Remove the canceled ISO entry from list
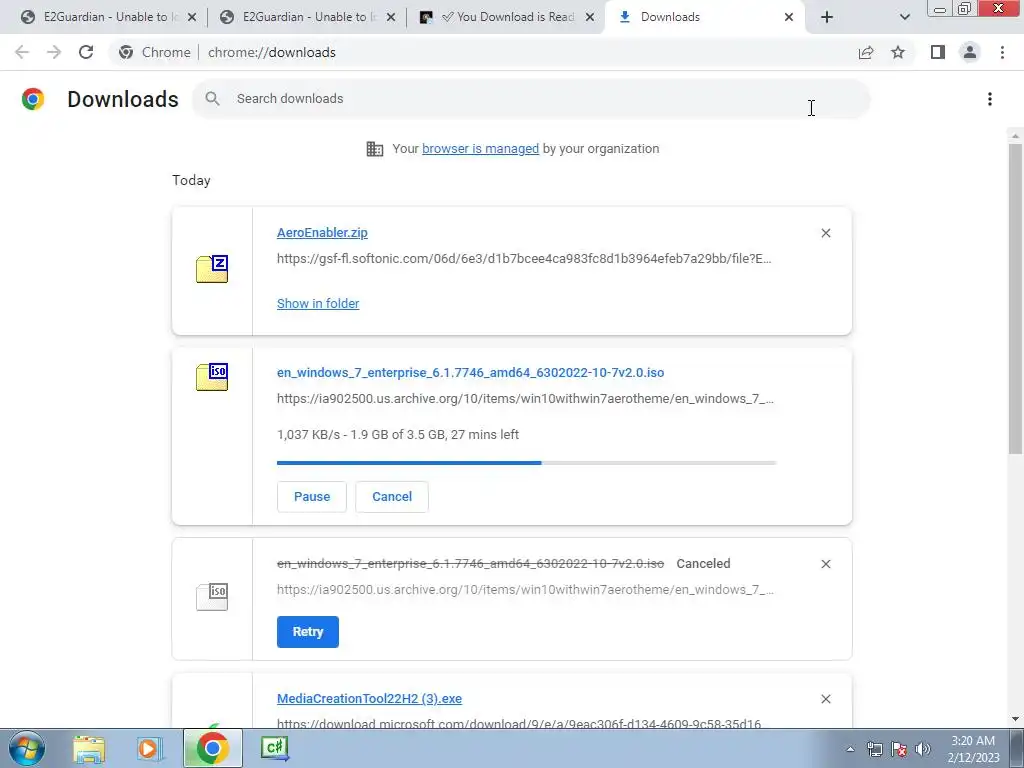The width and height of the screenshot is (1024, 768). click(x=825, y=564)
